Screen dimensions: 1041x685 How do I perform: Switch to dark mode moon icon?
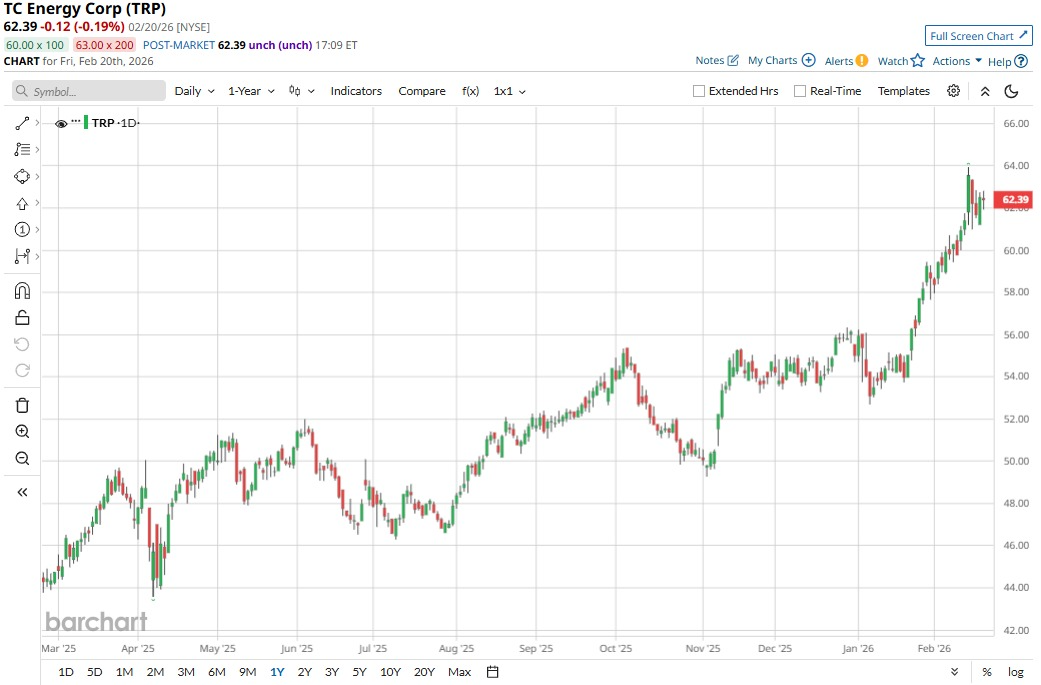click(1011, 91)
